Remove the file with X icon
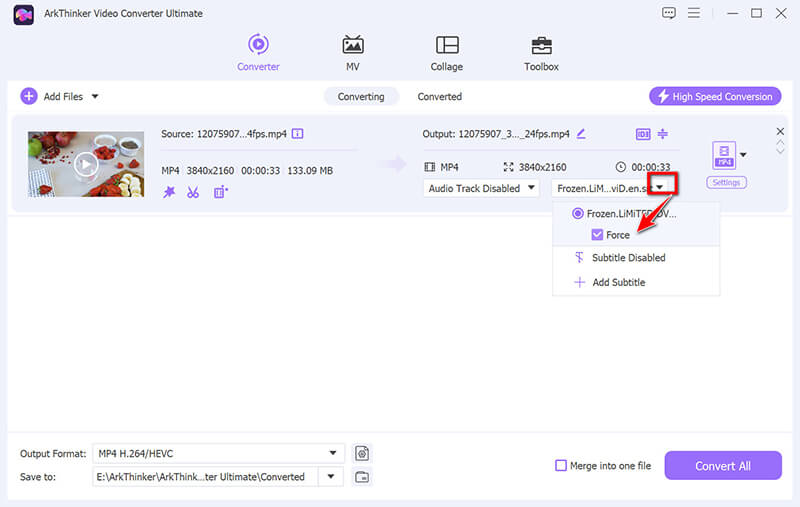This screenshot has height=507, width=800. click(780, 131)
